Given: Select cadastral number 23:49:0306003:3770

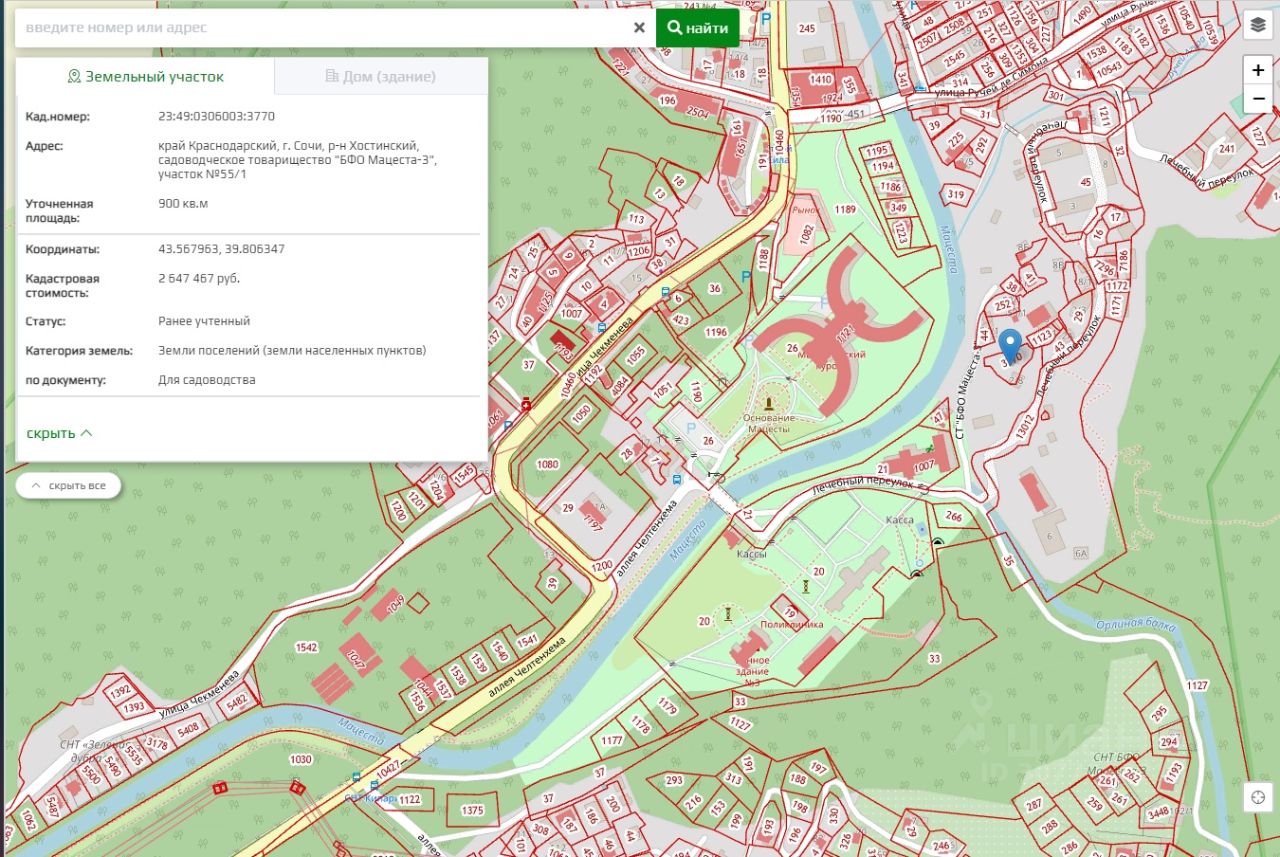Looking at the screenshot, I should (x=216, y=116).
